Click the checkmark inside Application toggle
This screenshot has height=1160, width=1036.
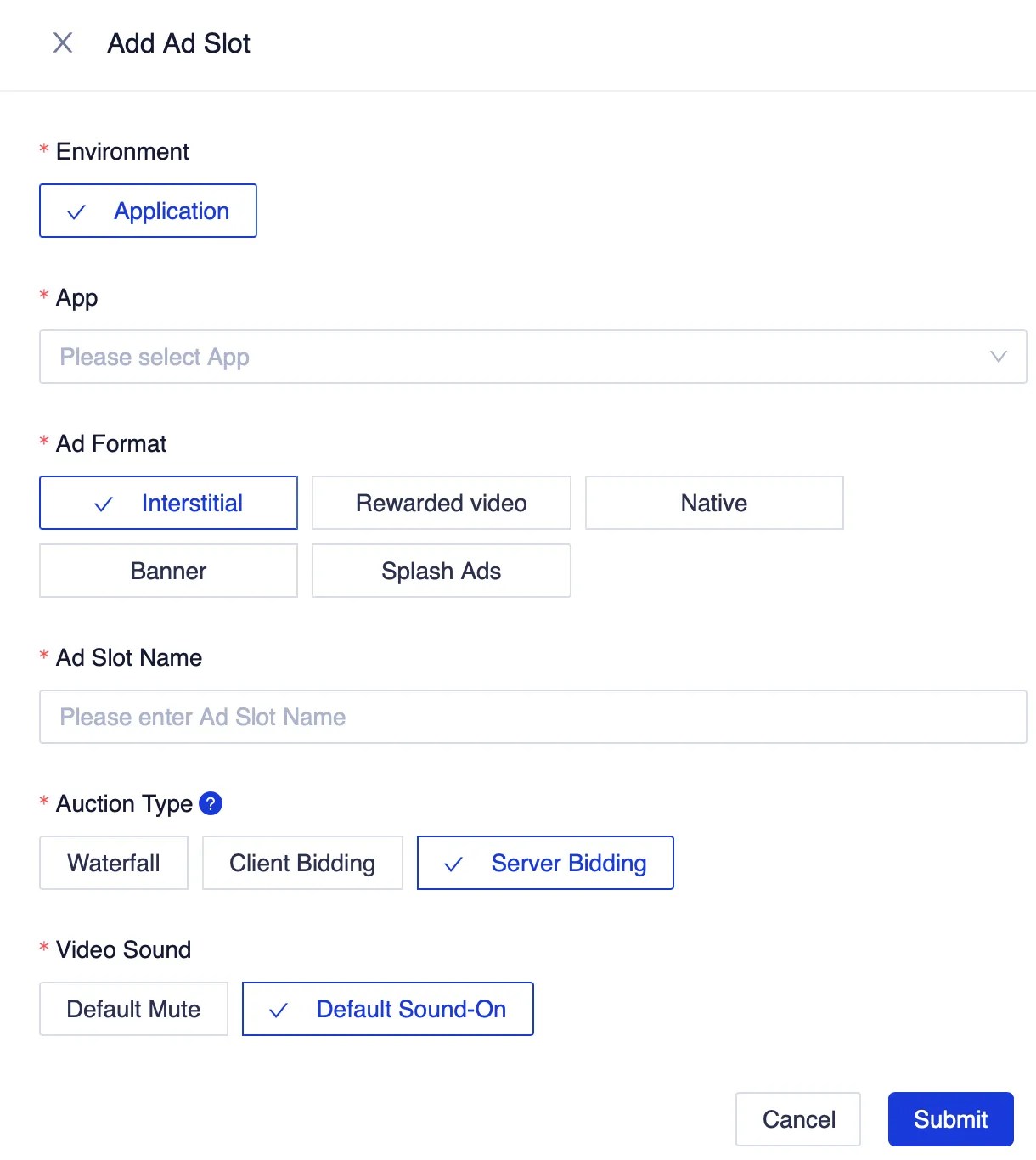click(77, 211)
